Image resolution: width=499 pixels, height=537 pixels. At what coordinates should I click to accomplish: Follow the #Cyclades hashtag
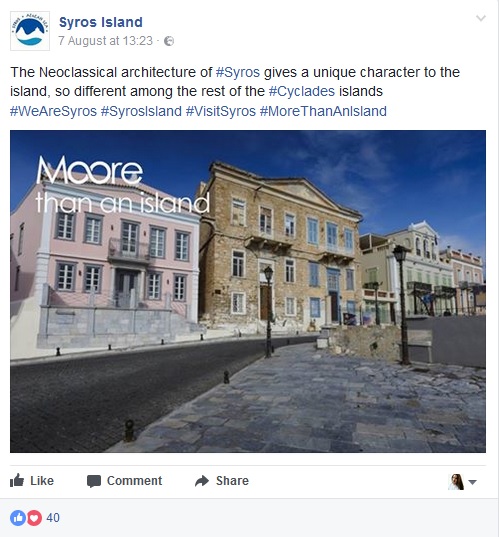(302, 91)
